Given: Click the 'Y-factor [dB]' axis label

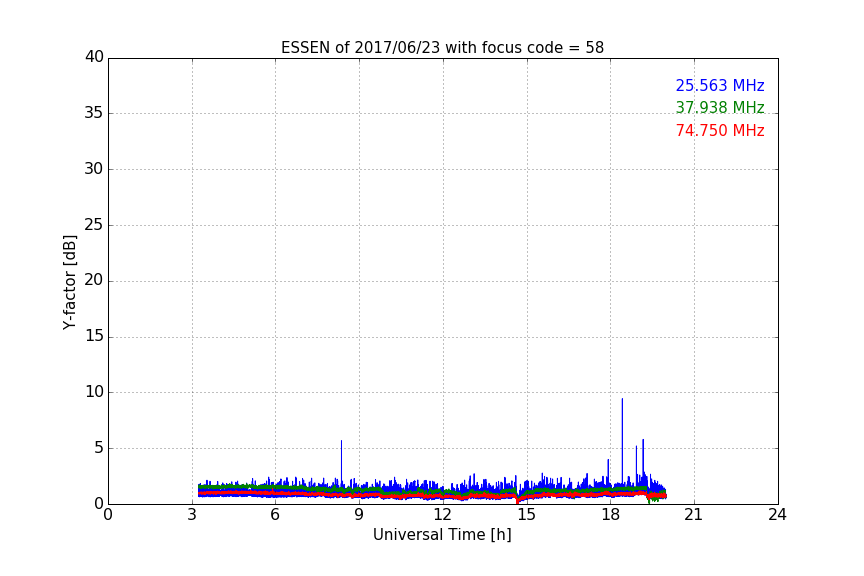Looking at the screenshot, I should click(69, 282).
